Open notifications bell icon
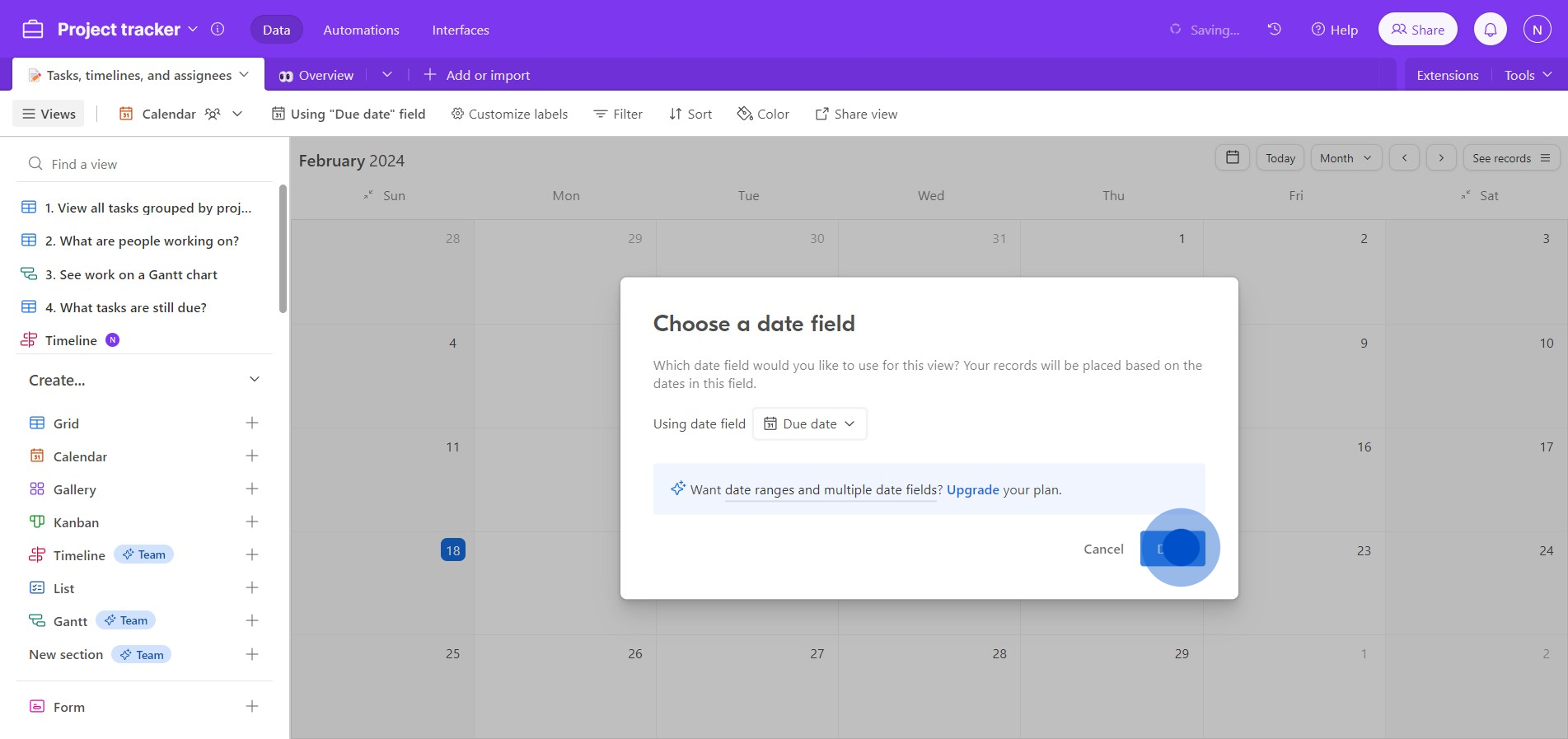The image size is (1568, 739). pos(1491,30)
